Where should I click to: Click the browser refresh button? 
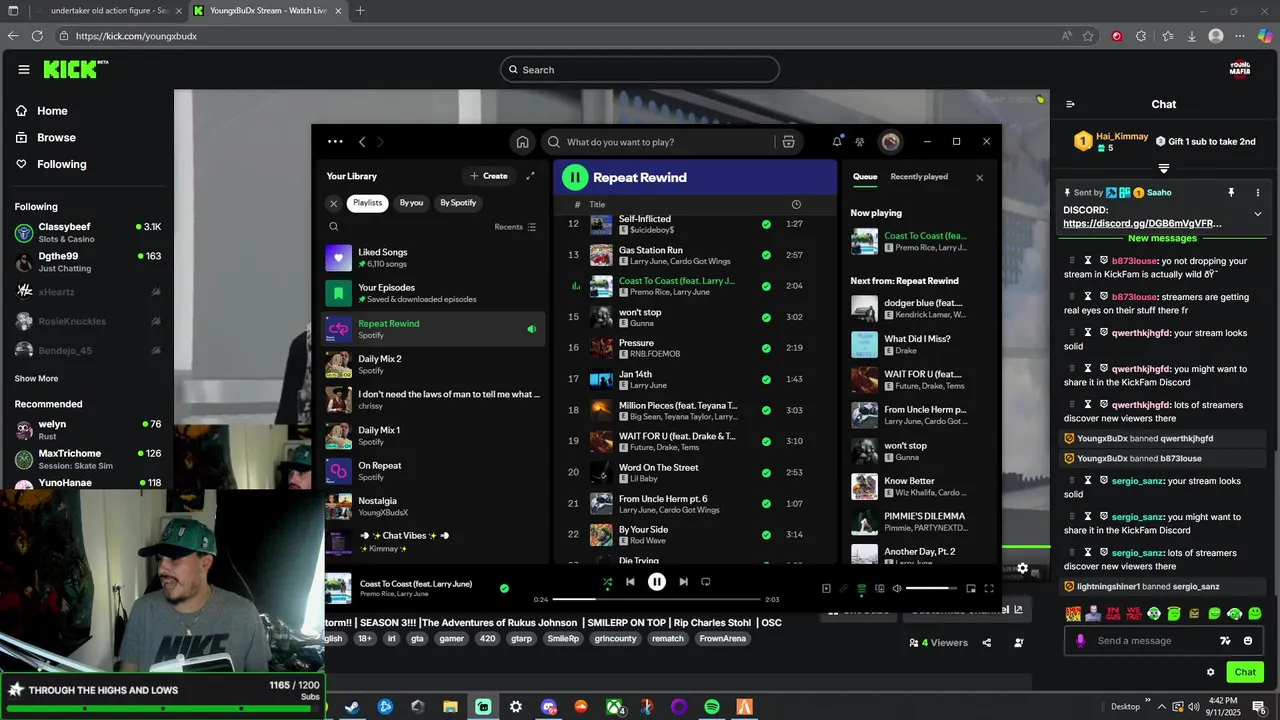(x=37, y=36)
